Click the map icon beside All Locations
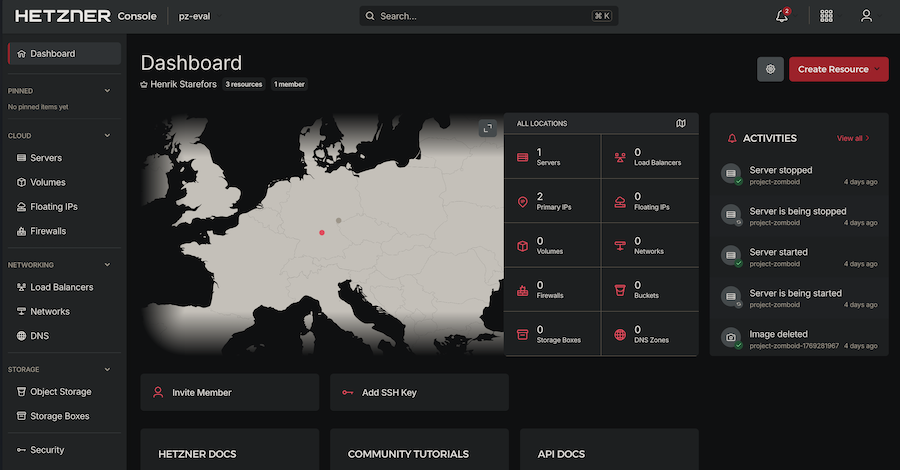The width and height of the screenshot is (900, 470). pos(681,123)
